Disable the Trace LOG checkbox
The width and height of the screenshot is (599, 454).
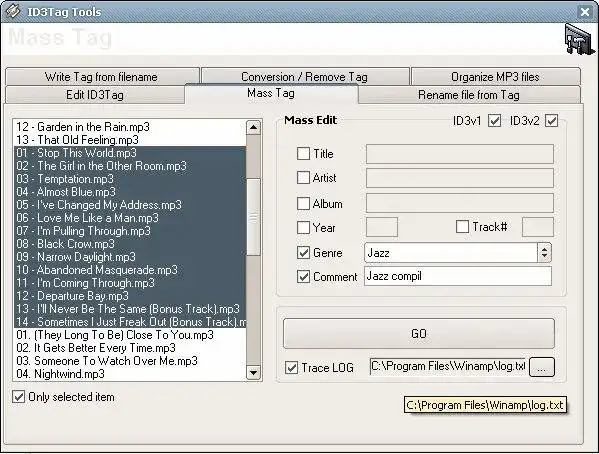point(291,368)
